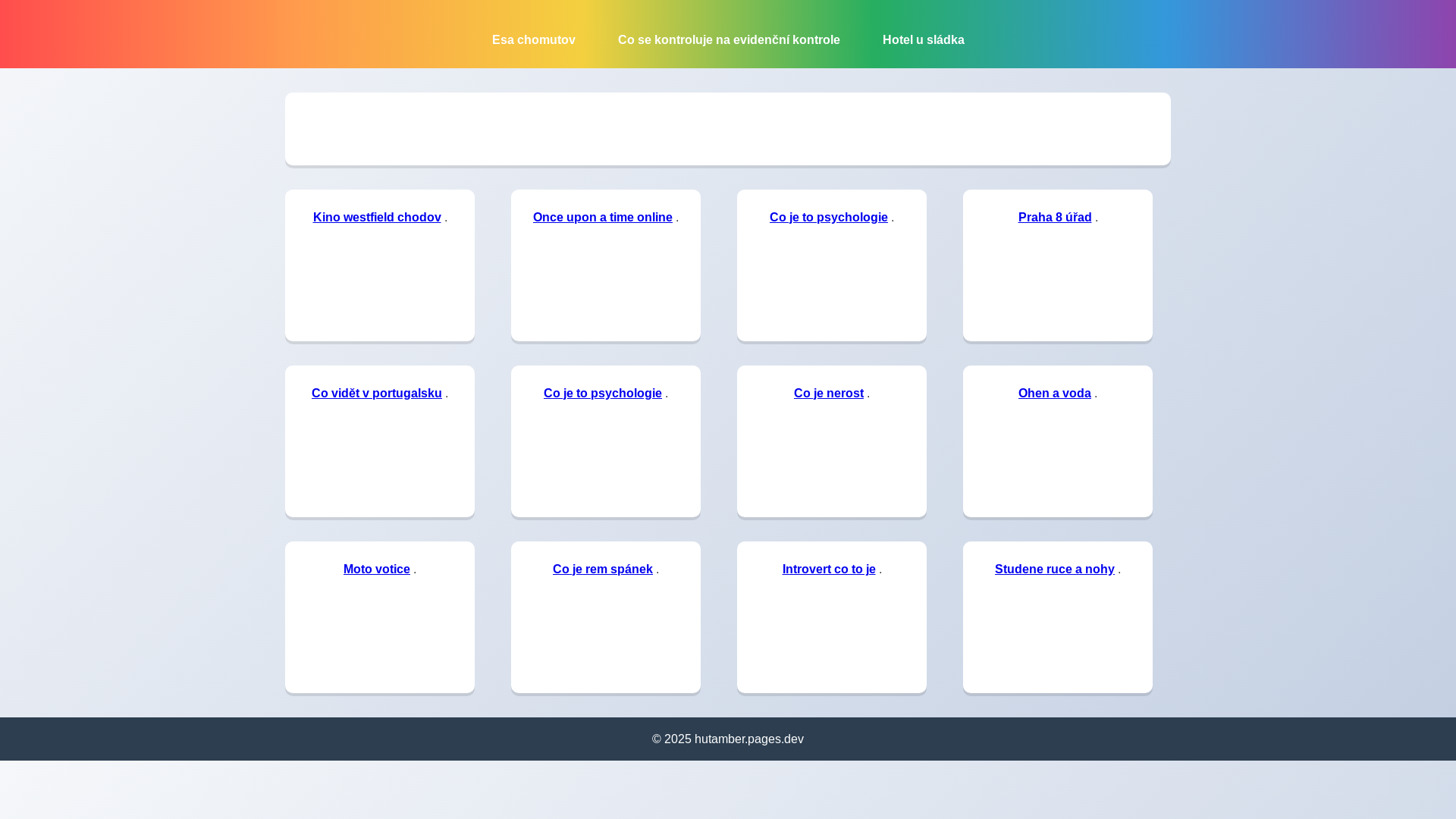Open the 'Introvert co to je' link
The height and width of the screenshot is (819, 1456).
[828, 569]
